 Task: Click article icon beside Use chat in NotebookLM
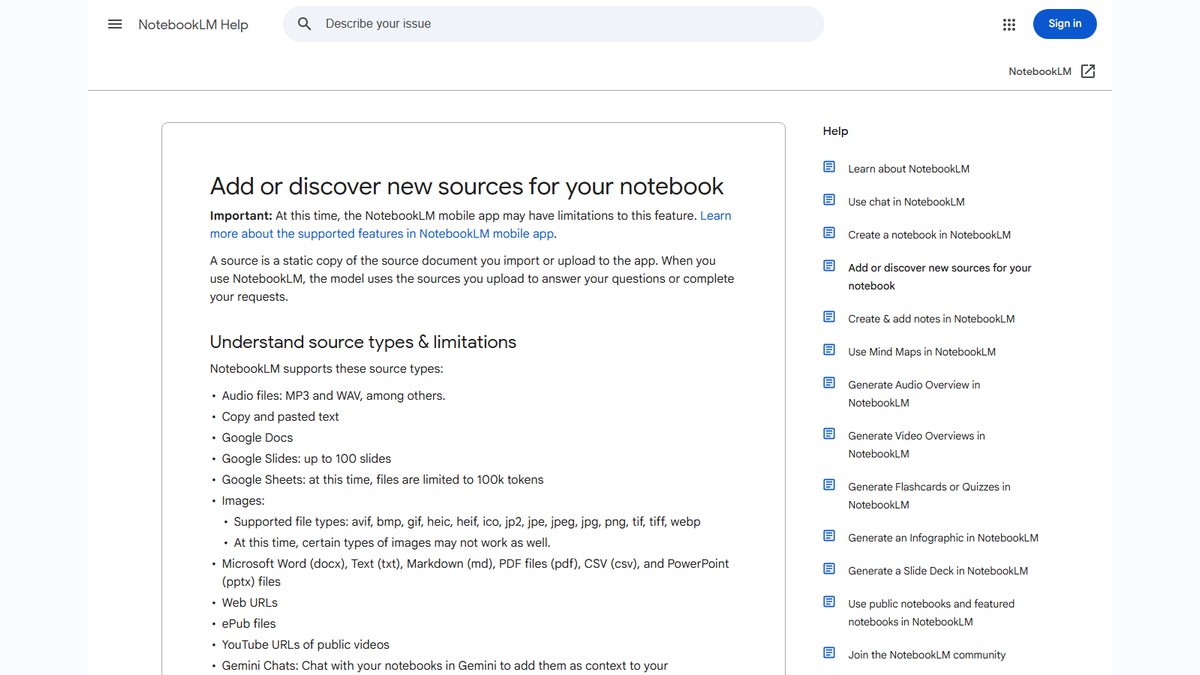[x=829, y=200]
